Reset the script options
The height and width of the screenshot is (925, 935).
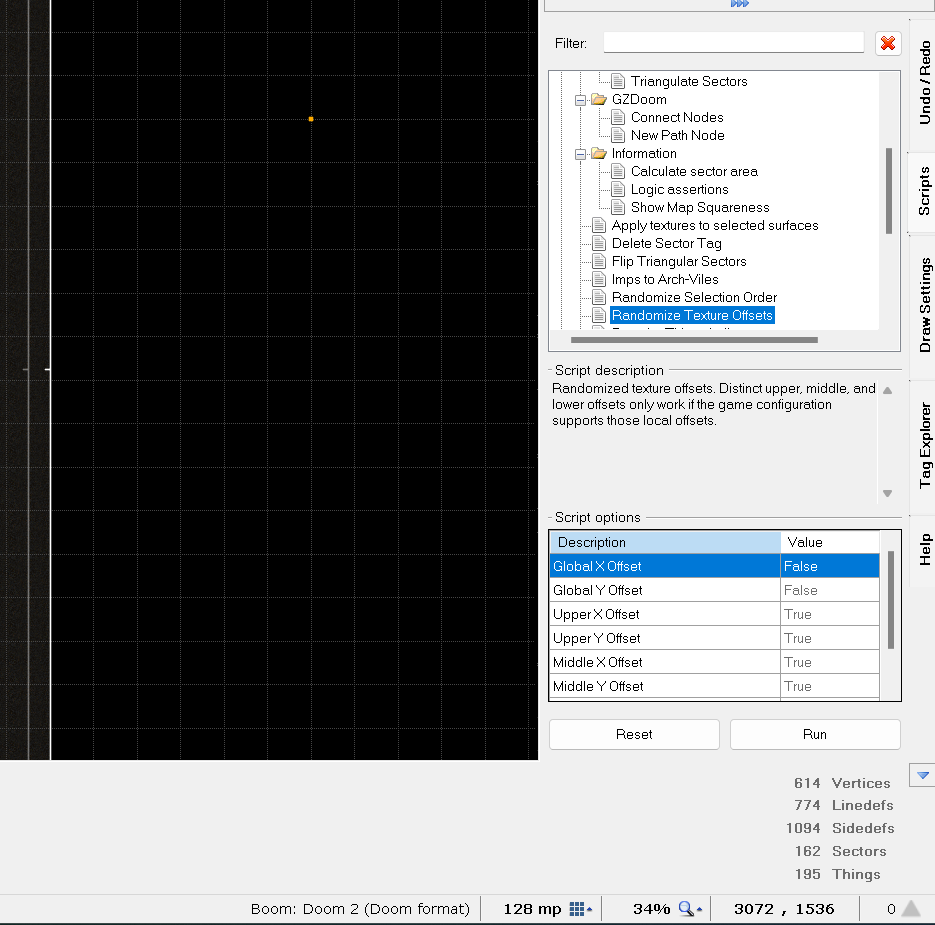click(x=634, y=734)
